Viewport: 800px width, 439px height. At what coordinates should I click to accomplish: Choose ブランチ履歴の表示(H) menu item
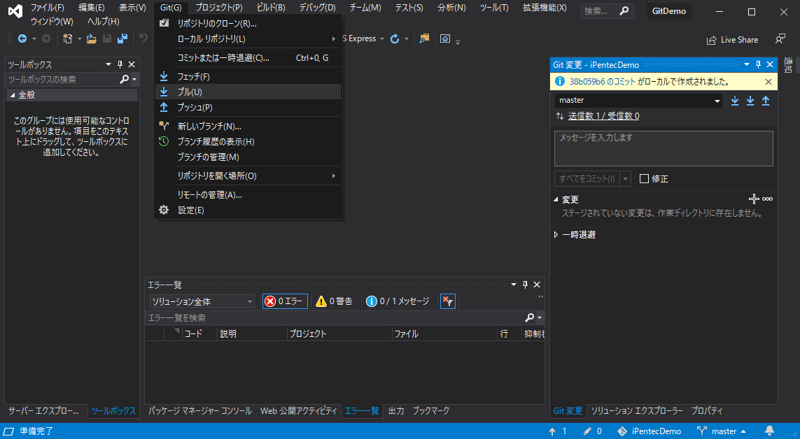click(x=248, y=141)
